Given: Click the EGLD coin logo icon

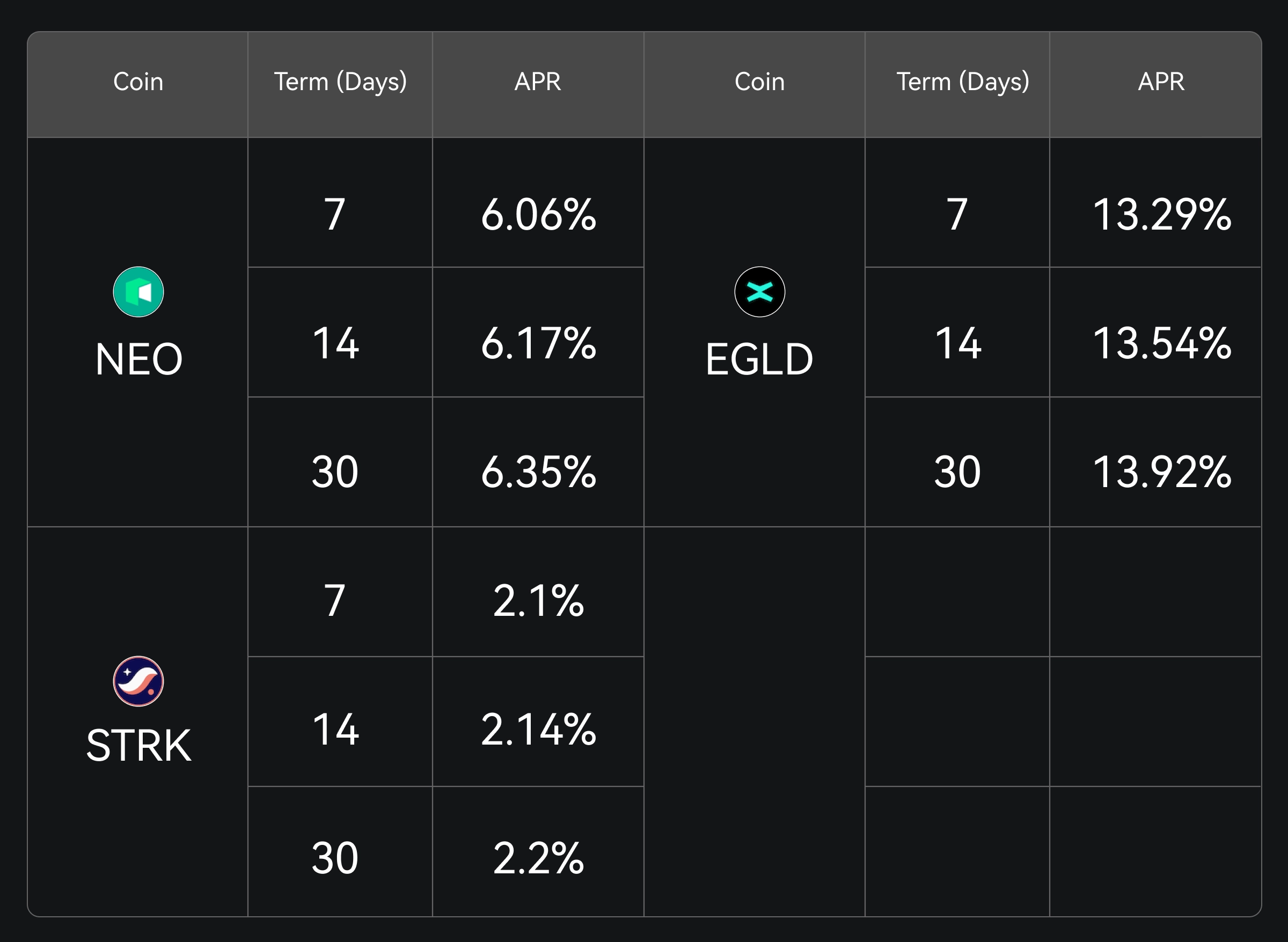Looking at the screenshot, I should (x=759, y=292).
